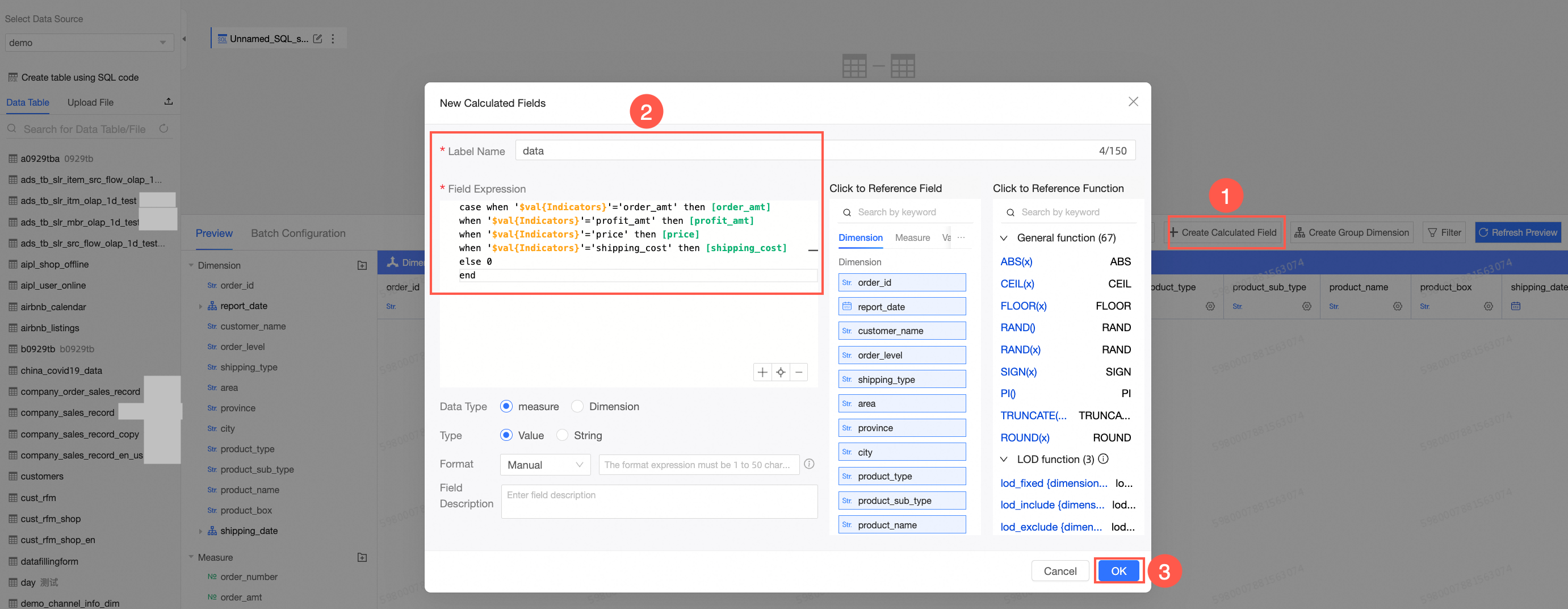Image resolution: width=1568 pixels, height=609 pixels.
Task: Click the upload icon next to Upload File
Action: tap(169, 102)
